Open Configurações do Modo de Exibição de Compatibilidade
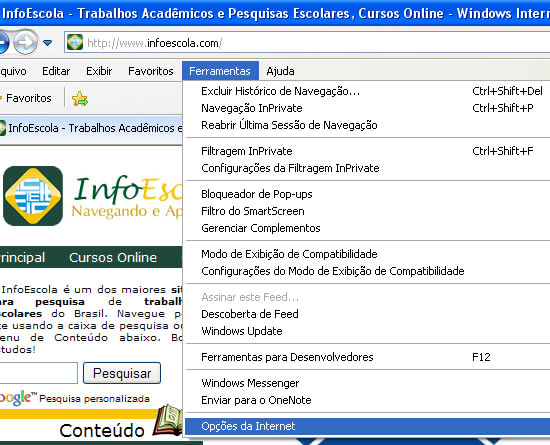 pyautogui.click(x=367, y=271)
